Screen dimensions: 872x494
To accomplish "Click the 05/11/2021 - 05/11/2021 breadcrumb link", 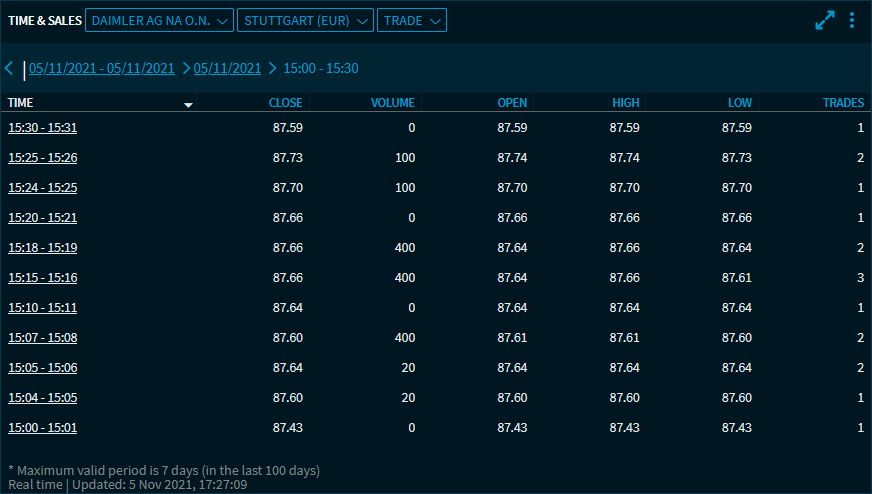I will pos(101,68).
